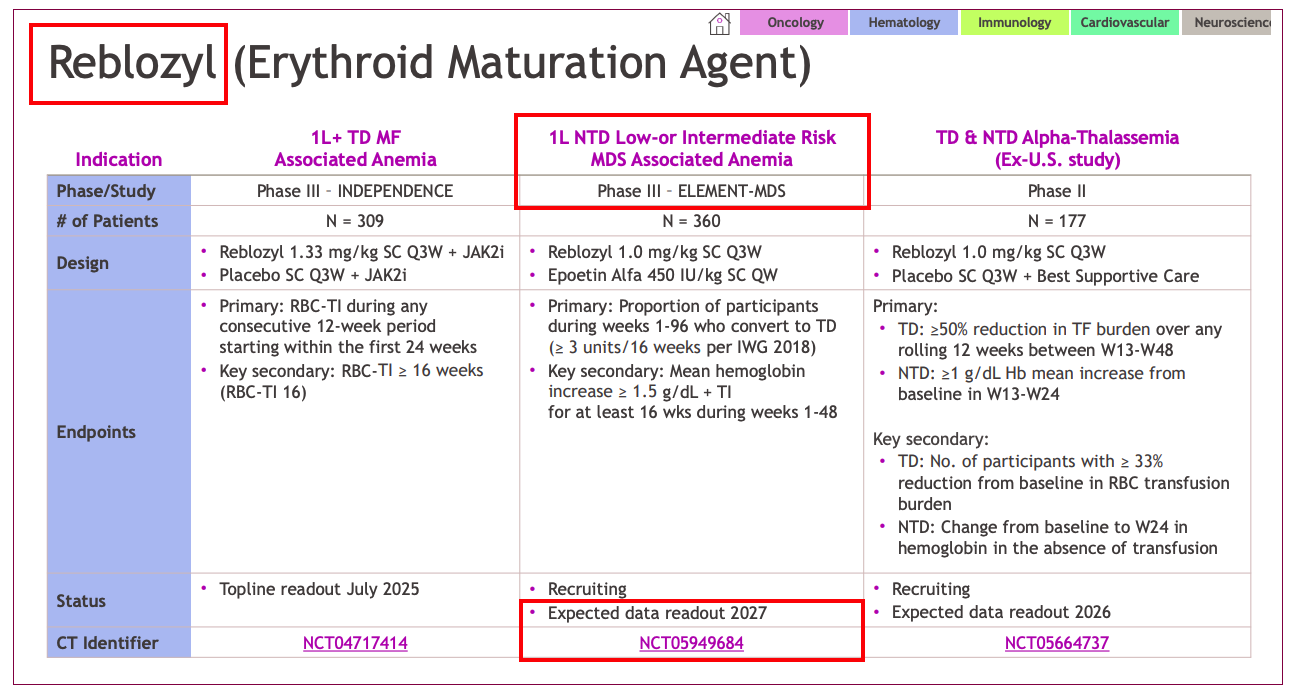
Task: Select the CT Identifier row label
Action: [x=108, y=643]
